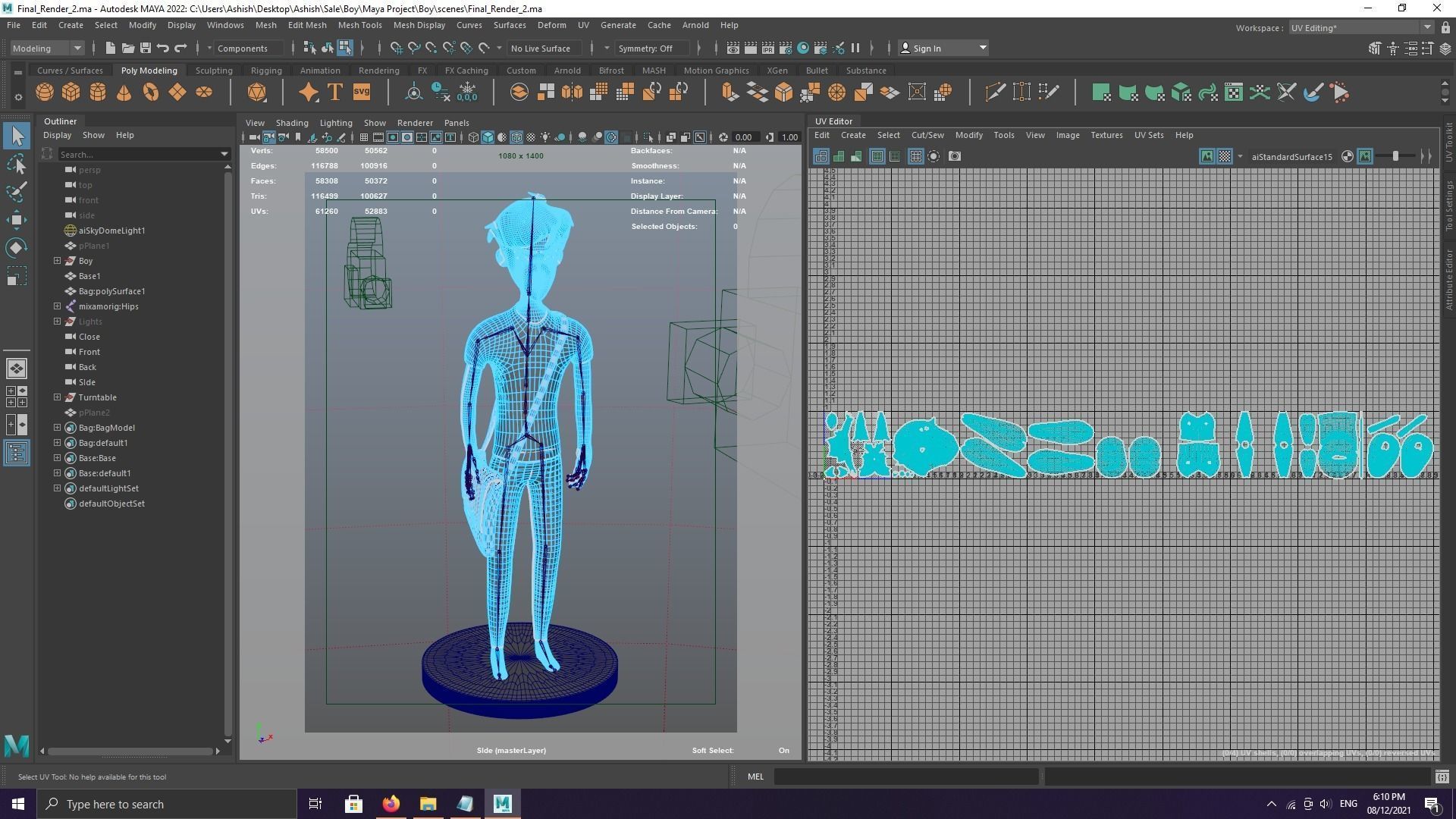Screen dimensions: 1456x819
Task: Click the Open scene folder icon
Action: pos(127,48)
